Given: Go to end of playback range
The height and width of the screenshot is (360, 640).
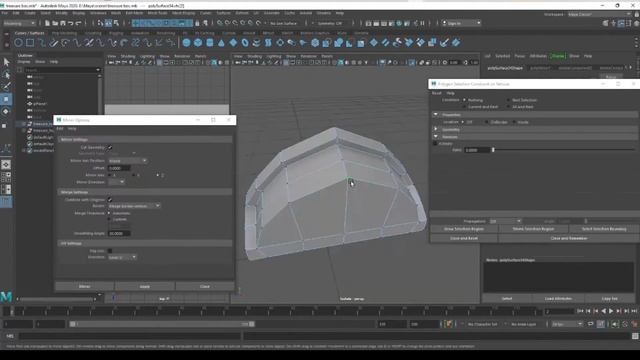Looking at the screenshot, I should pyautogui.click(x=634, y=311).
